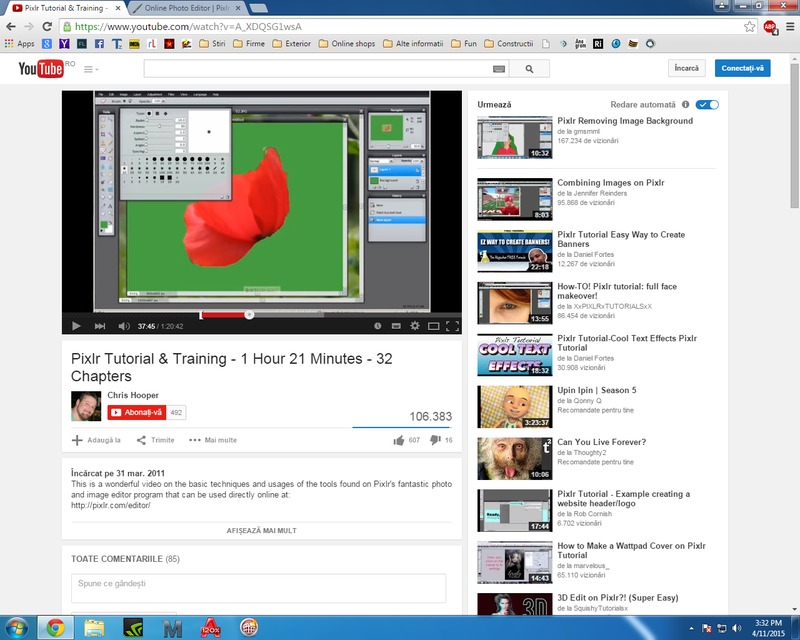This screenshot has height=640, width=800.
Task: Open Can You Live Forever? video
Action: pyautogui.click(x=602, y=442)
